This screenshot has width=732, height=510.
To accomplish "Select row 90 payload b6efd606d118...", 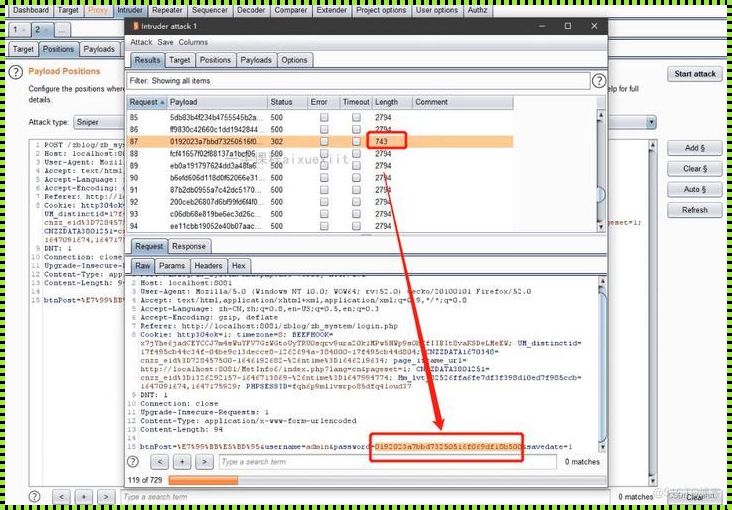I will coord(320,178).
